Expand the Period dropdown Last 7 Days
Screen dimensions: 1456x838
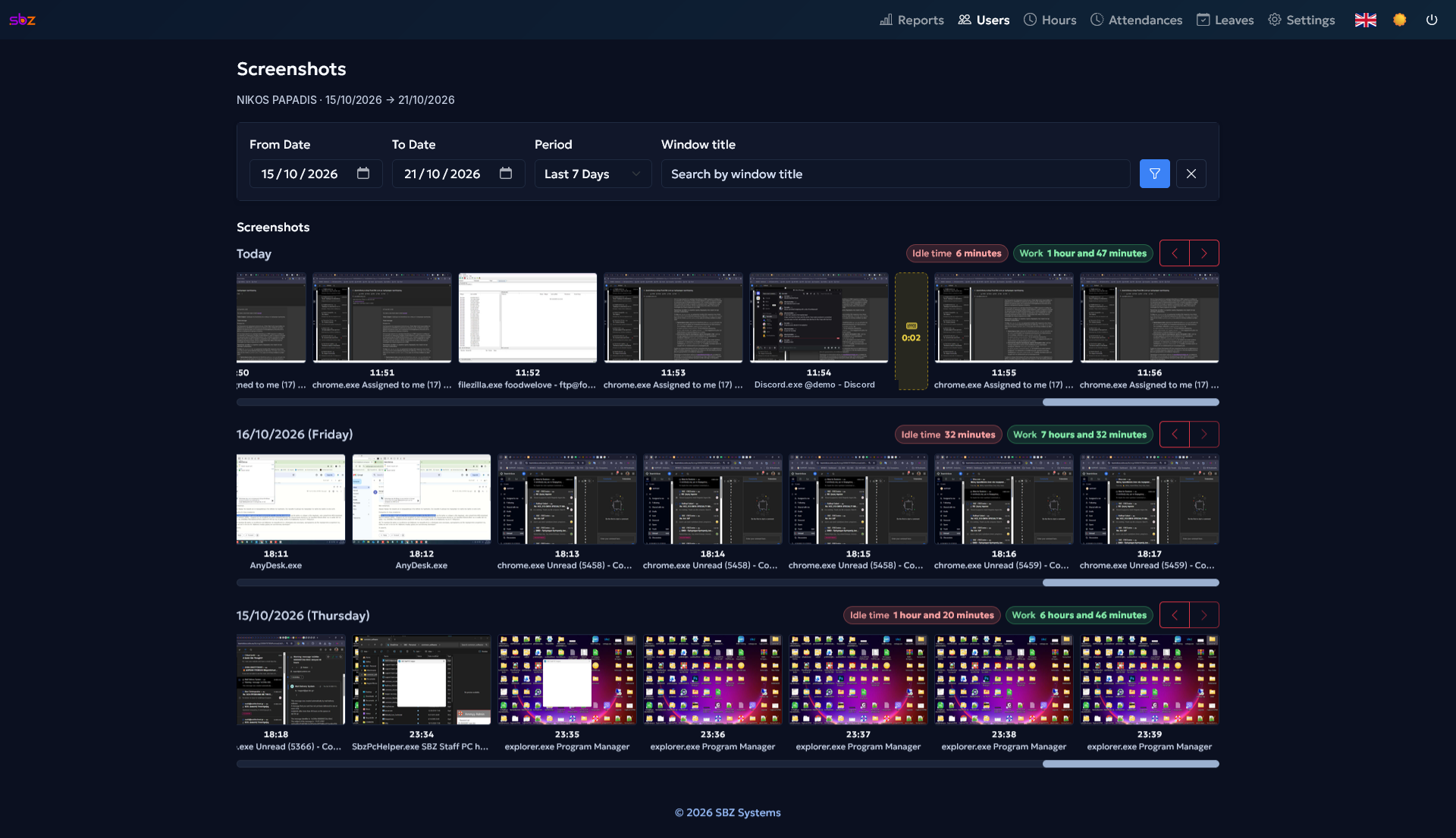point(593,174)
